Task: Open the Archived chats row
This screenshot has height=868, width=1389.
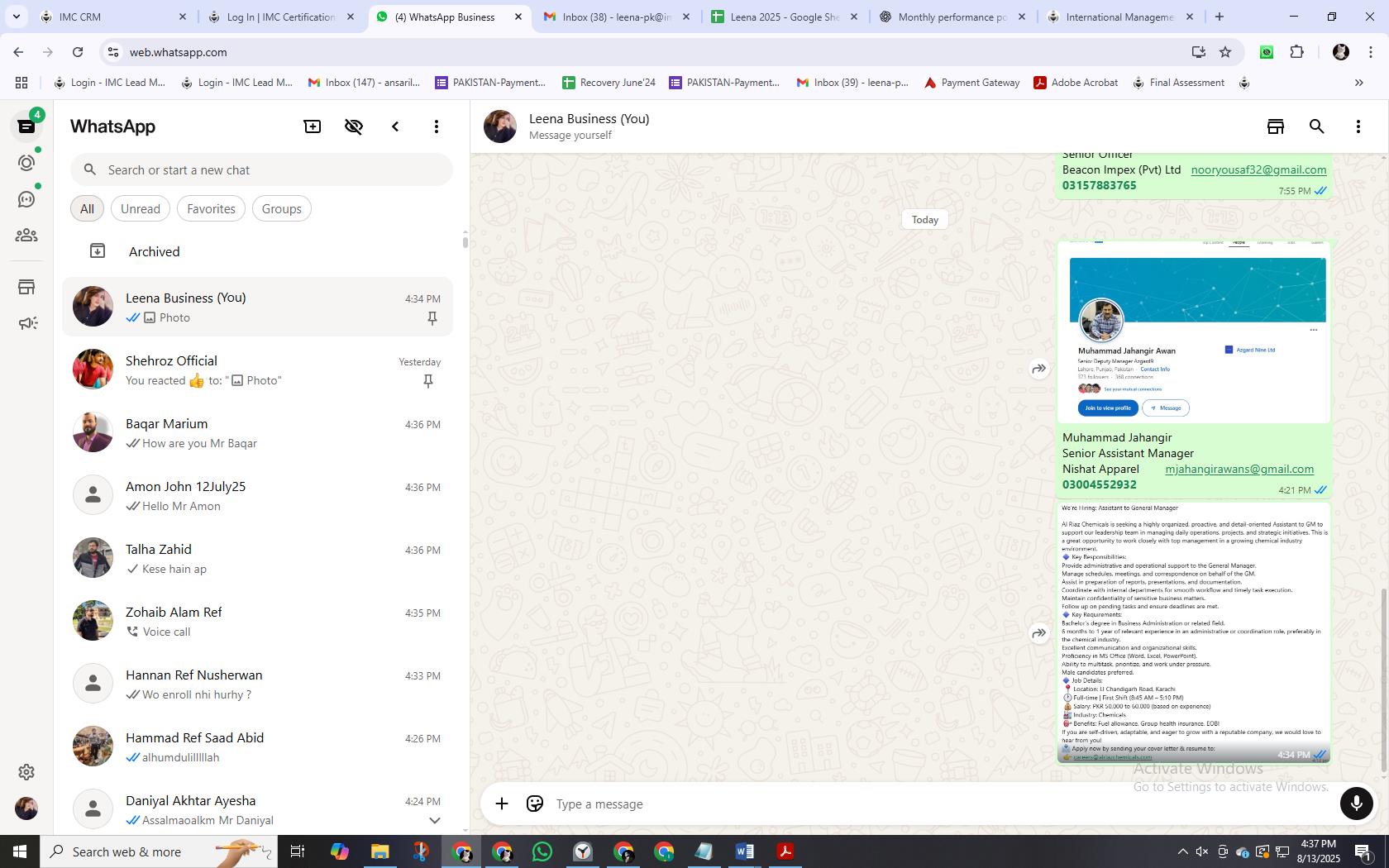Action: click(258, 251)
